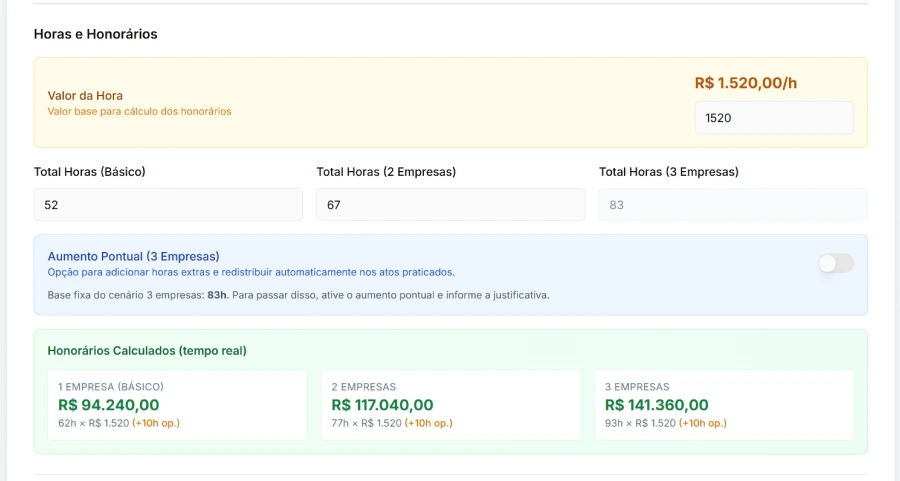Click the disabled Total Horas (3 Empresas) field

click(x=732, y=204)
